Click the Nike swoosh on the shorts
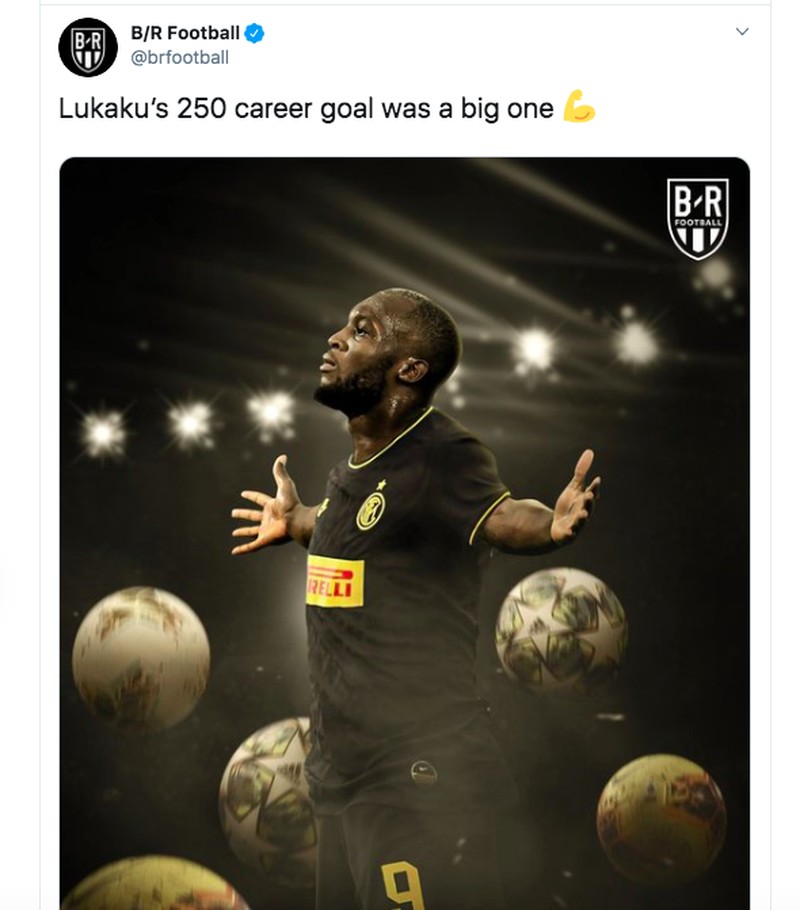Image resolution: width=800 pixels, height=910 pixels. [x=423, y=773]
